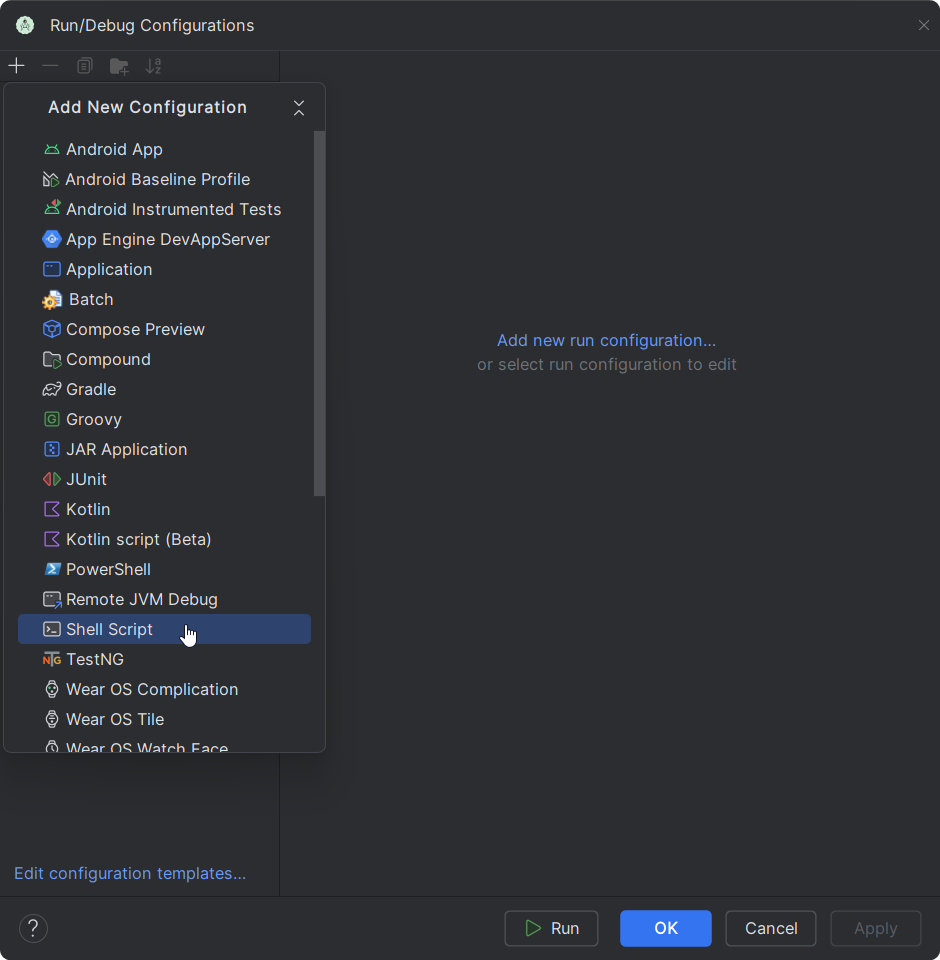
Task: Click the Compound folder icon
Action: [x=52, y=359]
